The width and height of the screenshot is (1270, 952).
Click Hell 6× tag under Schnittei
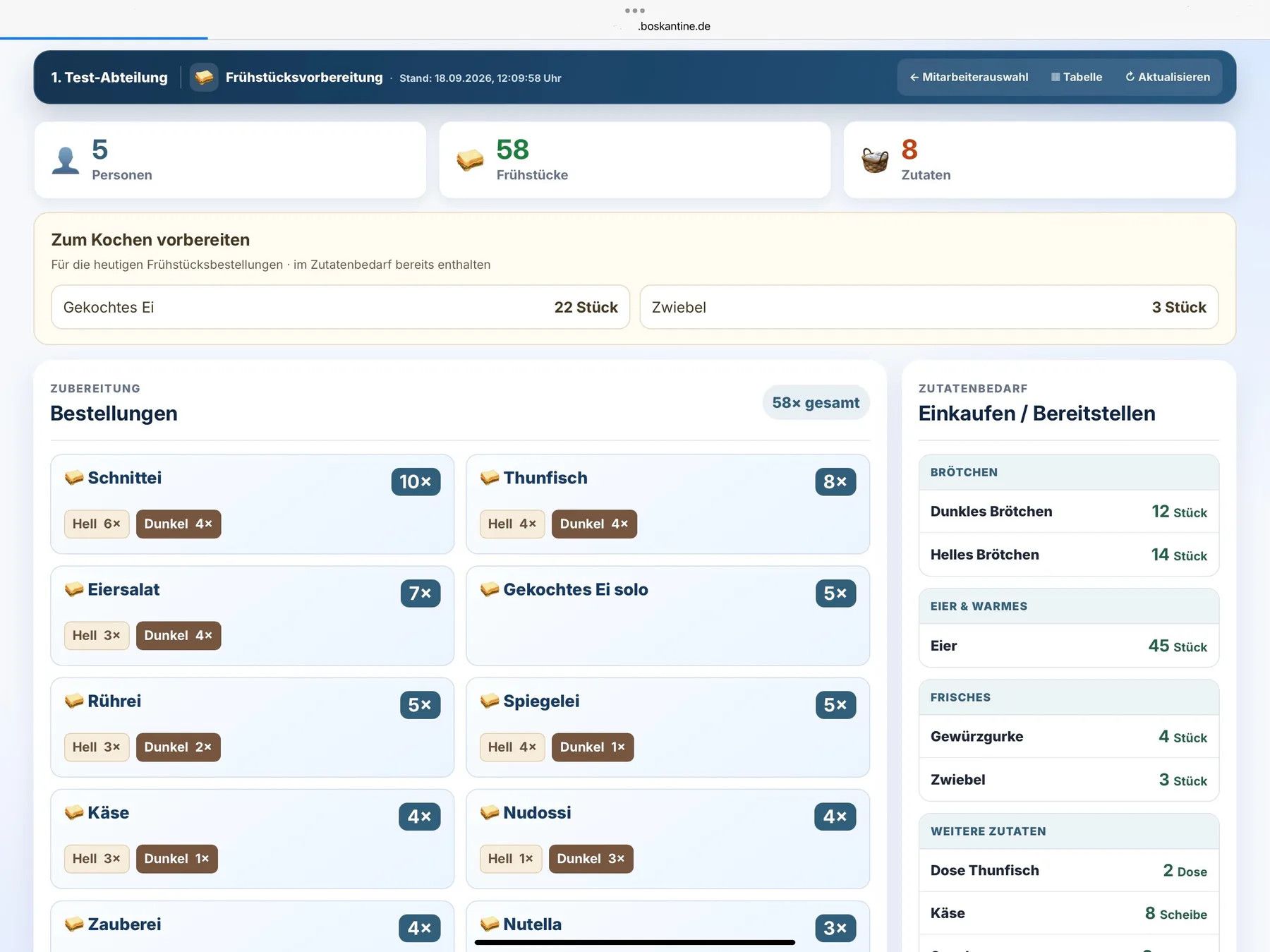click(x=97, y=524)
